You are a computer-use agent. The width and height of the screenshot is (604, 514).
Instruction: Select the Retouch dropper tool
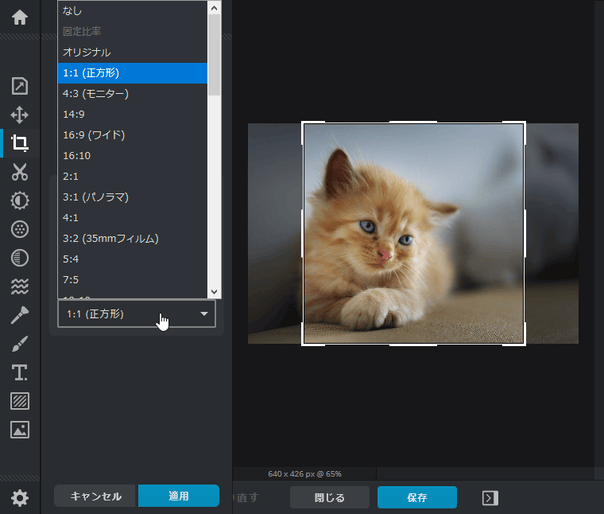tap(20, 315)
